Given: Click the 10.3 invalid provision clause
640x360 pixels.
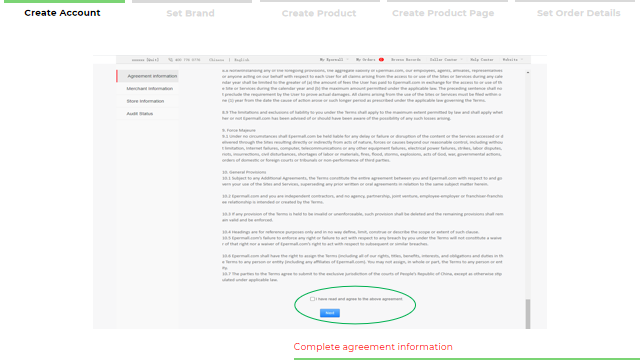Looking at the screenshot, I should tap(362, 217).
